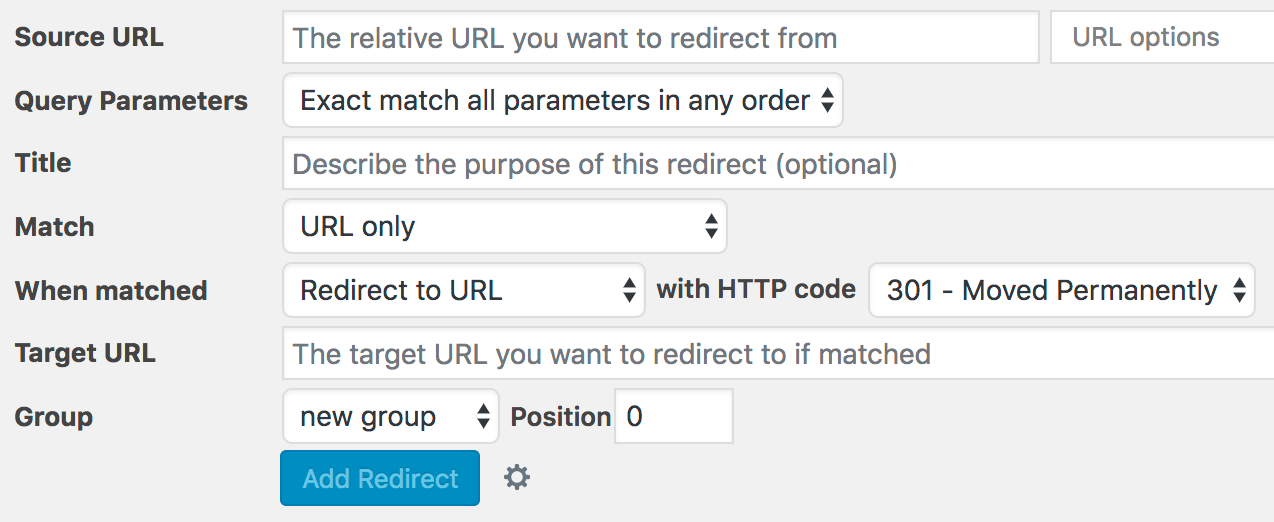Screen dimensions: 1274x522
Task: Click the 'Group' field label
Action: point(54,417)
